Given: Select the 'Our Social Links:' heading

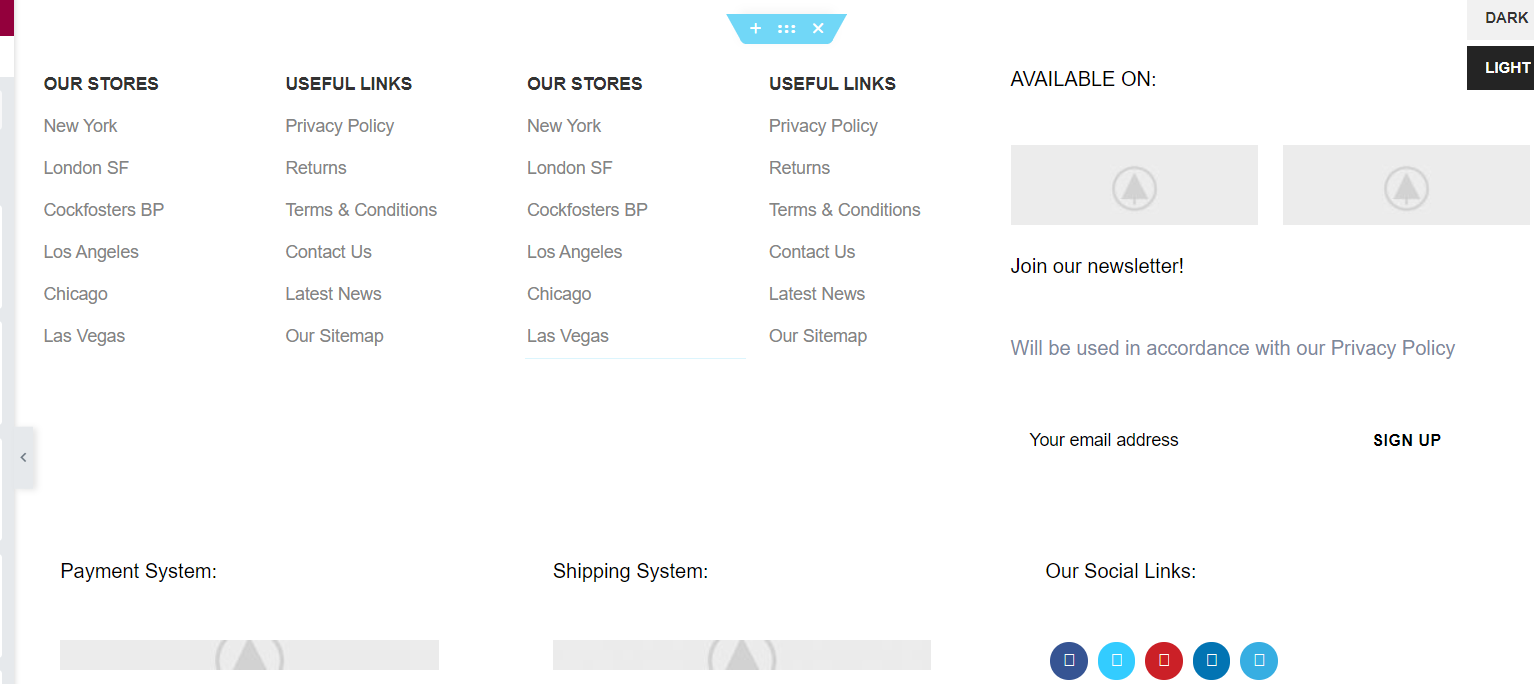Looking at the screenshot, I should (1120, 571).
